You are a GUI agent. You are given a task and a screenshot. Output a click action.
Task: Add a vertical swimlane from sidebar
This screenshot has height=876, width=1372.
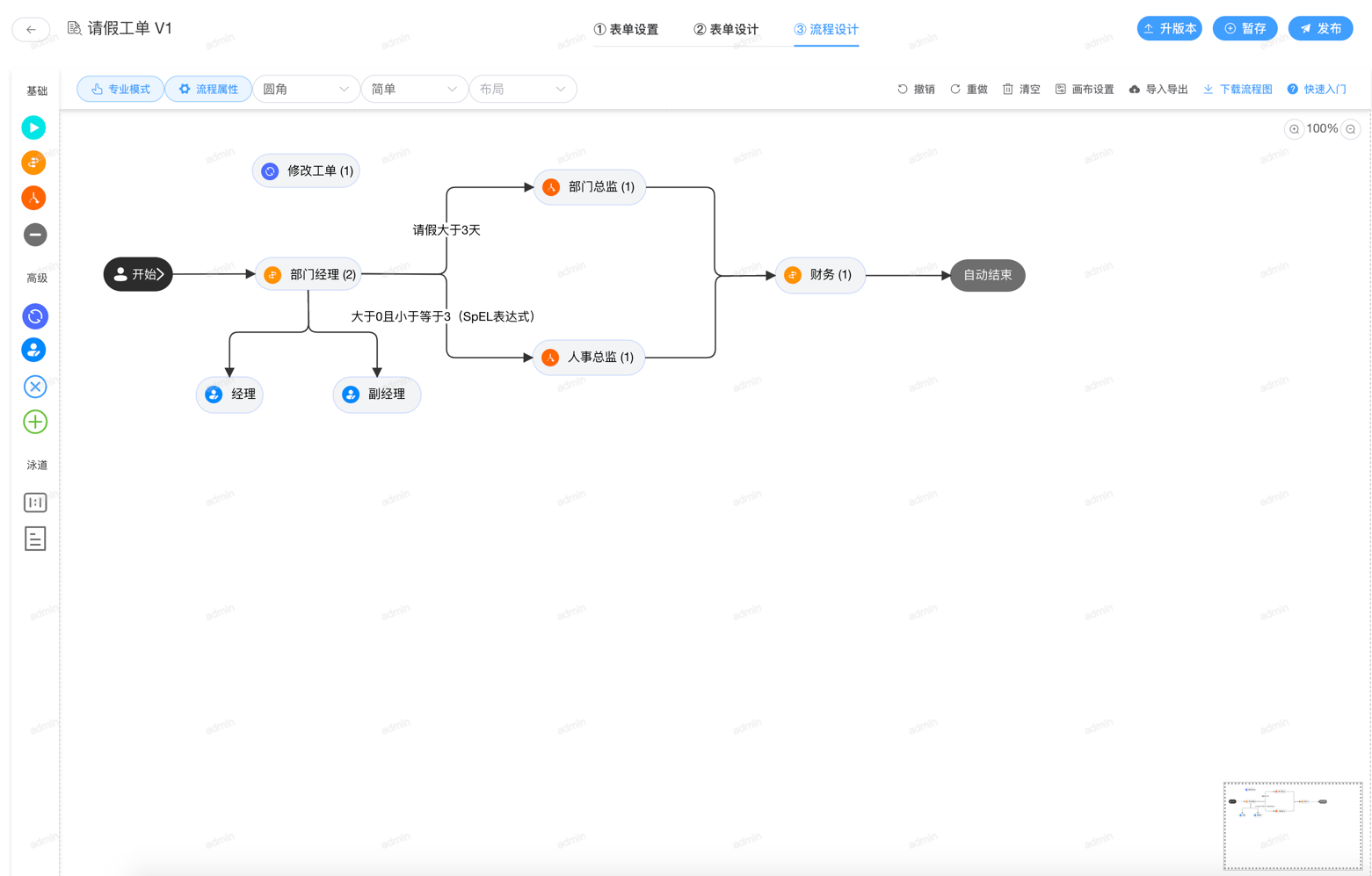click(x=34, y=503)
